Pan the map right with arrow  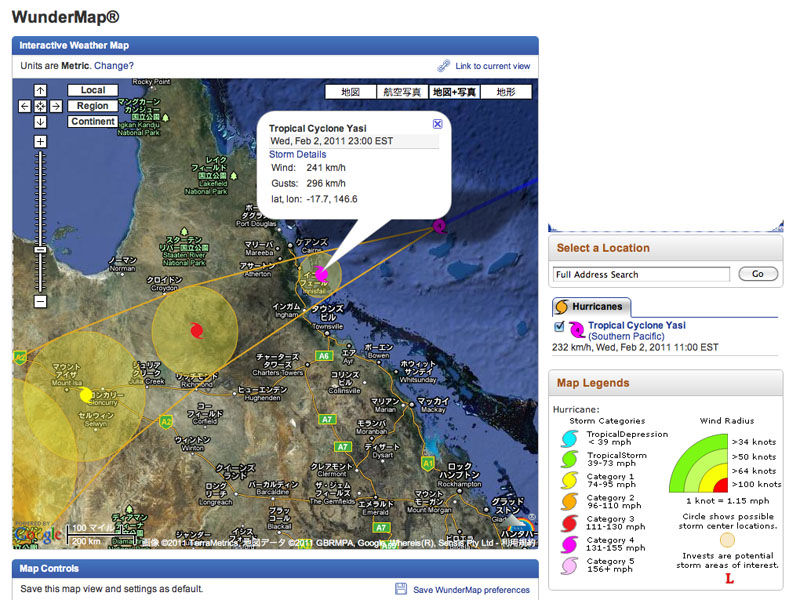pos(56,106)
